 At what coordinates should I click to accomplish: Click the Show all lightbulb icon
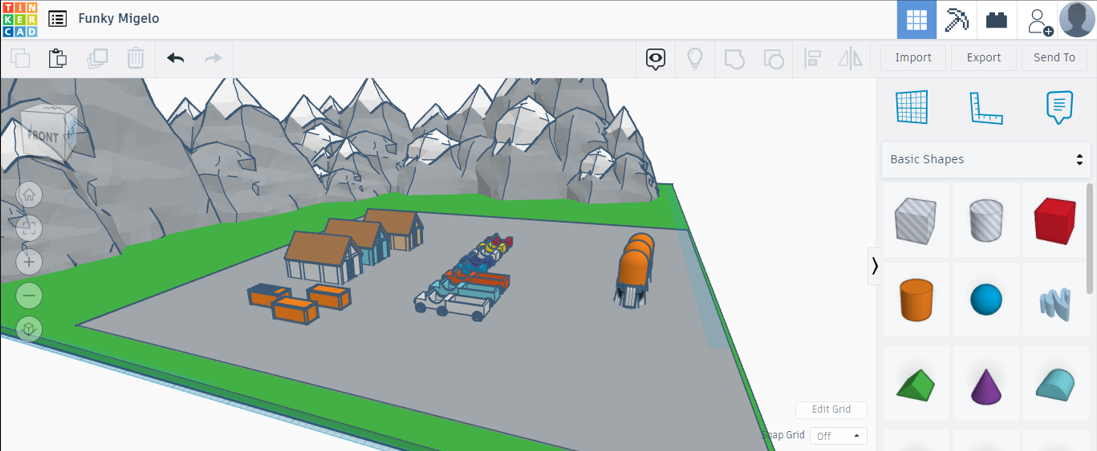pyautogui.click(x=695, y=58)
